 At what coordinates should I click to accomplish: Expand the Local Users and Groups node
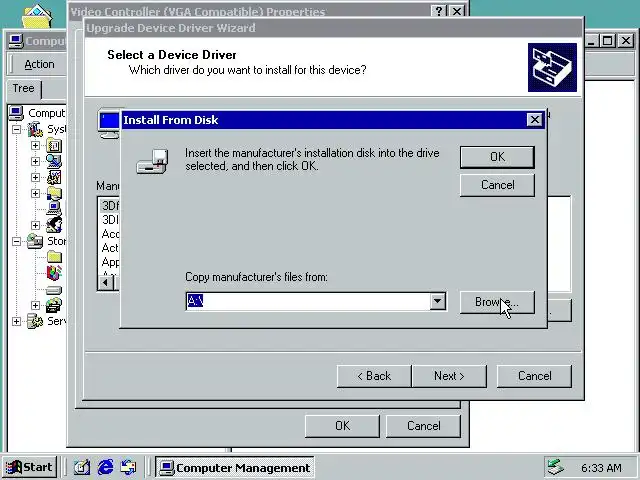36,225
